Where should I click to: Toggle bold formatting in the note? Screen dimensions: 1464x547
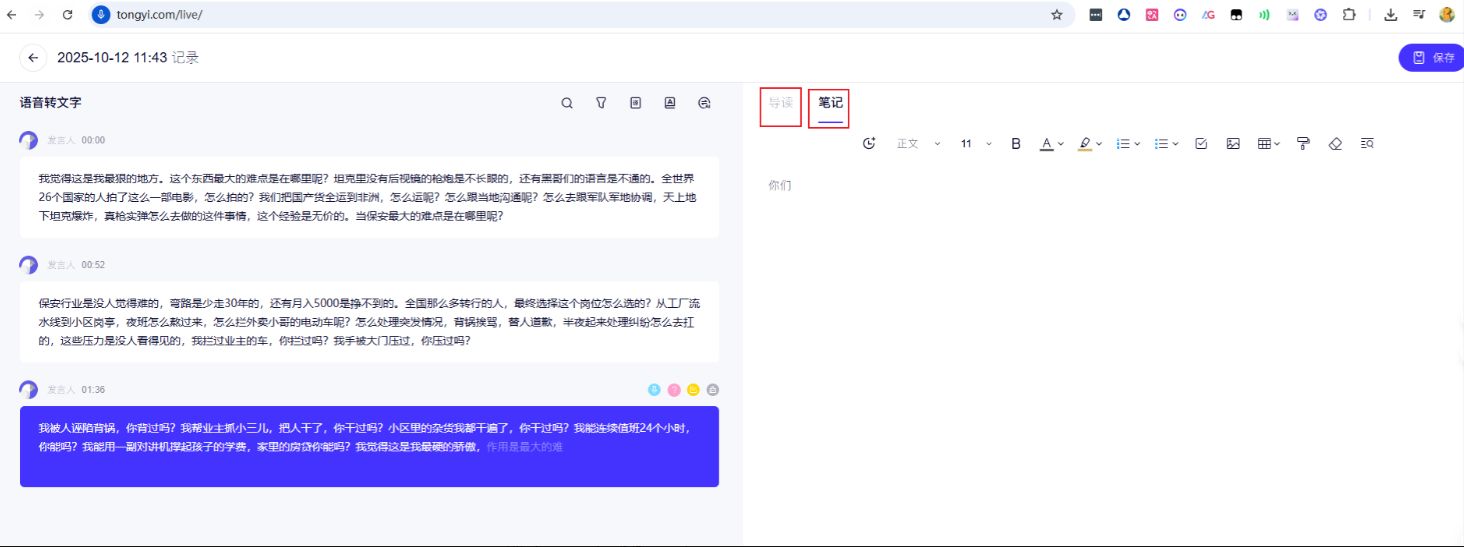point(1016,144)
